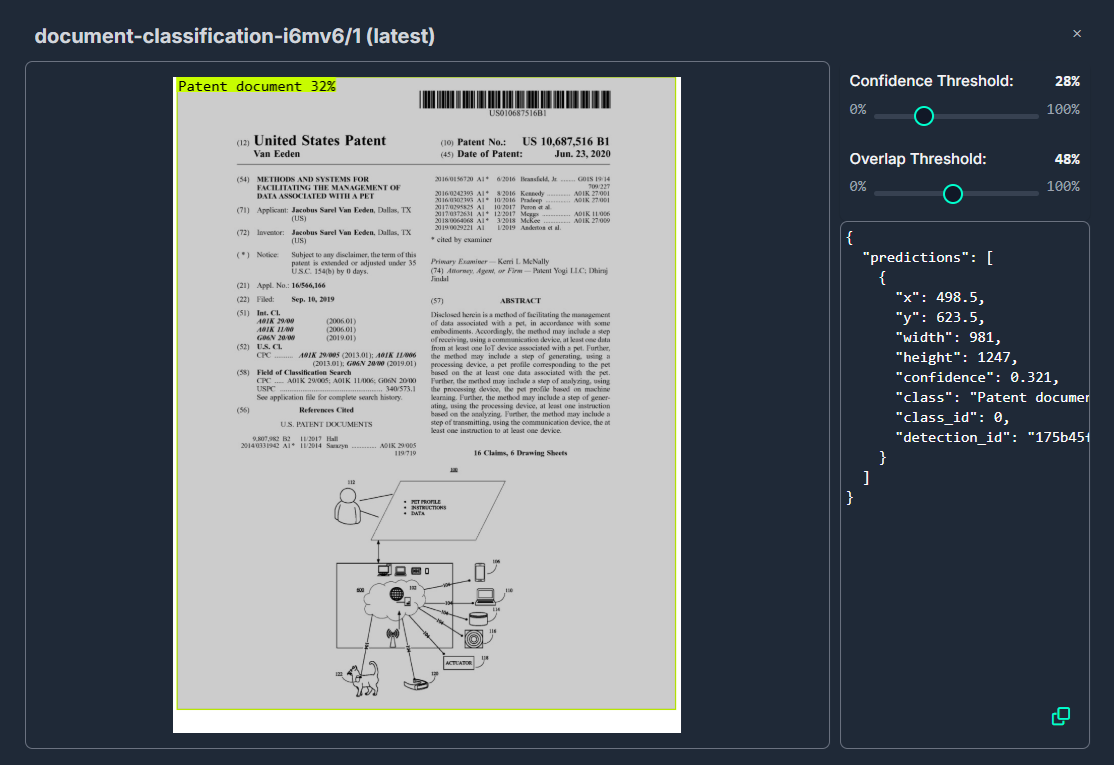Viewport: 1114px width, 765px height.
Task: Adjust the Overlap Threshold slider handle
Action: pyautogui.click(x=953, y=193)
